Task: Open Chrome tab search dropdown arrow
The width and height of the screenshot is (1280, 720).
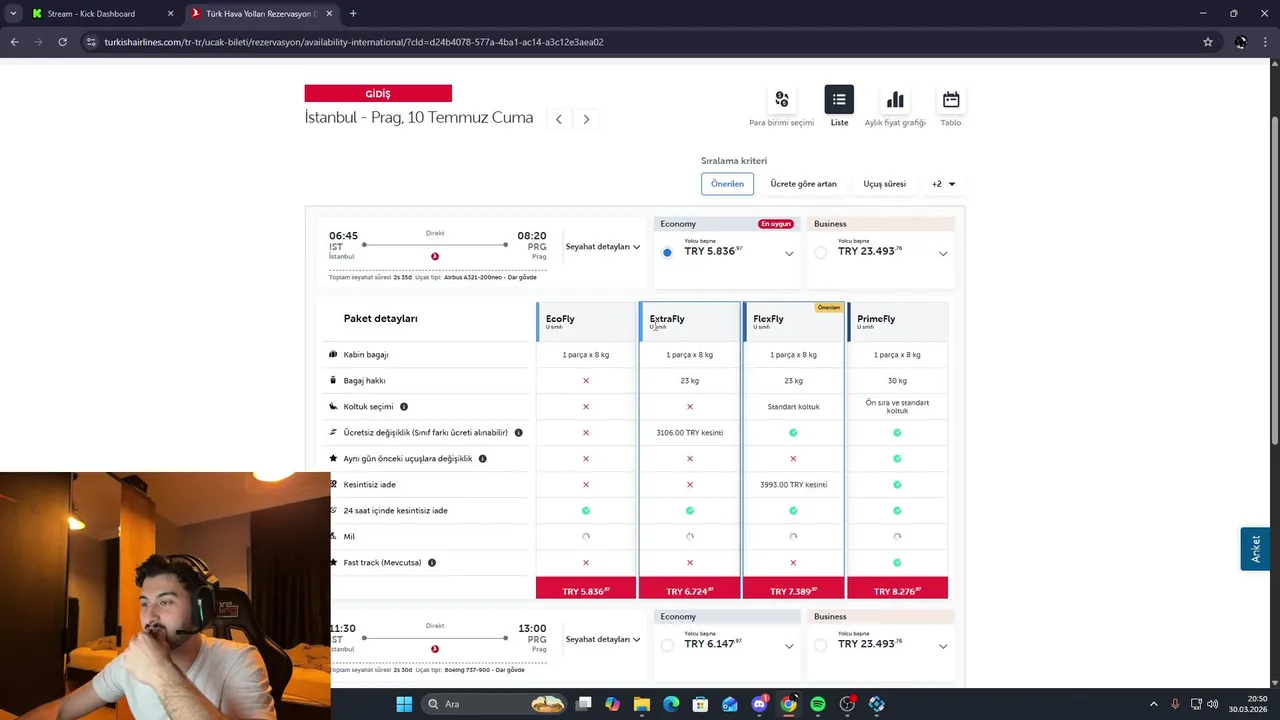Action: (x=13, y=14)
